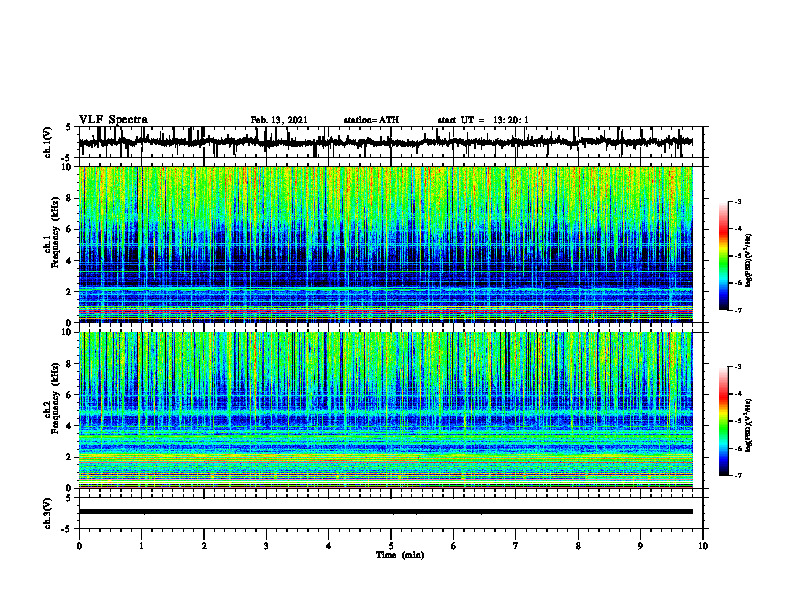Viewport: 792px width, 612px height.
Task: Click the ch.1(V) axis label
Action: (48, 142)
